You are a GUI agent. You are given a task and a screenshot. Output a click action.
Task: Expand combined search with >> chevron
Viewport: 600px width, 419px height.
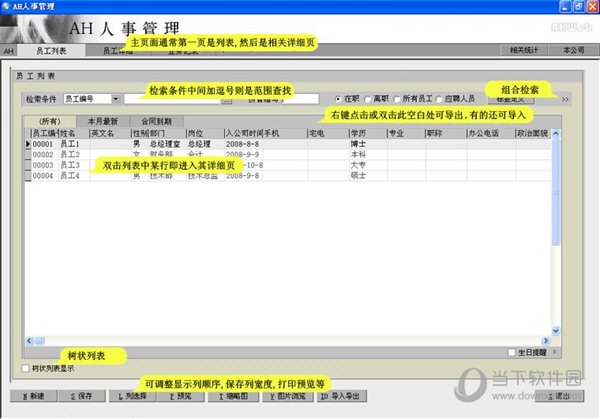565,99
